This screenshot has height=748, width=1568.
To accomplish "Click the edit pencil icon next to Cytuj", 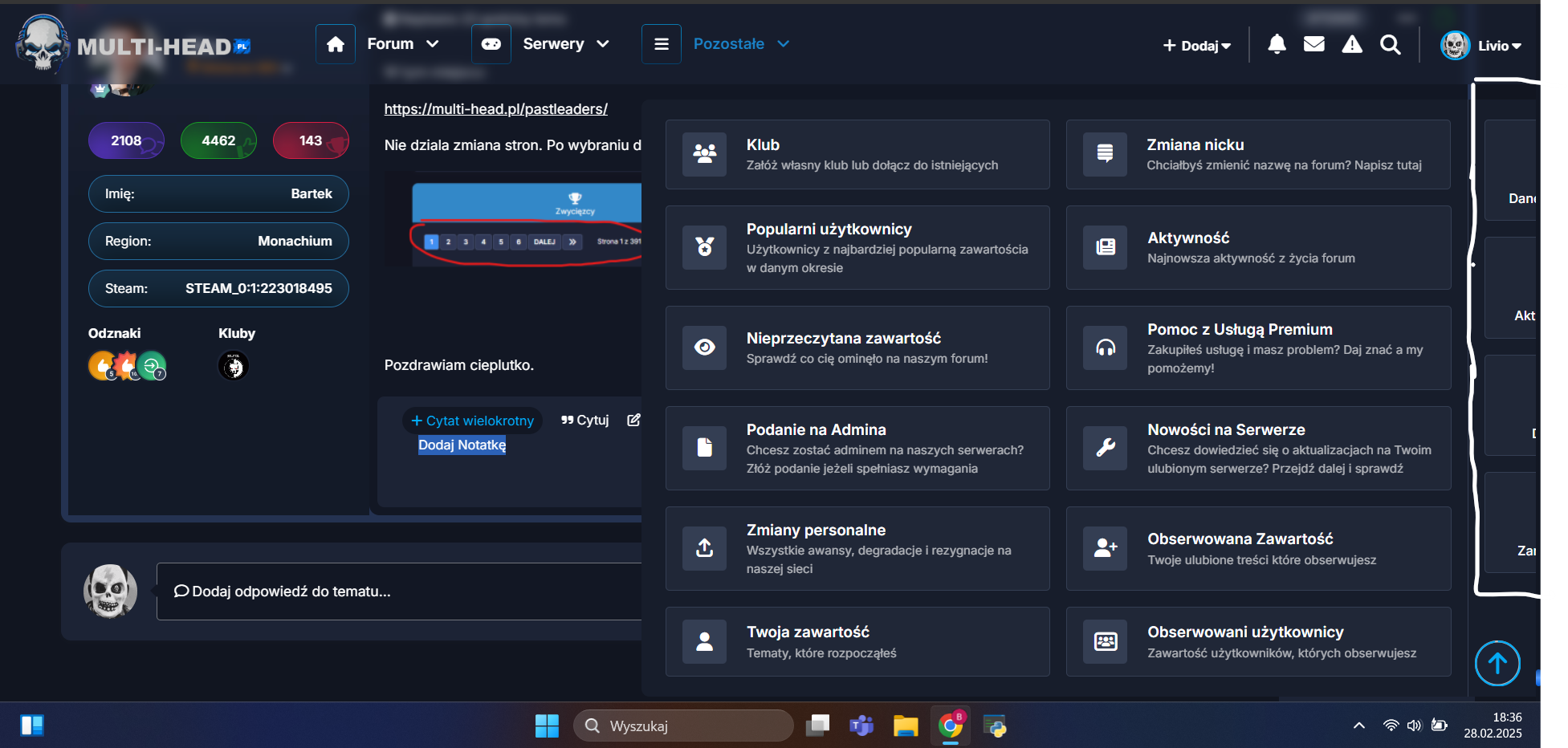I will (633, 420).
